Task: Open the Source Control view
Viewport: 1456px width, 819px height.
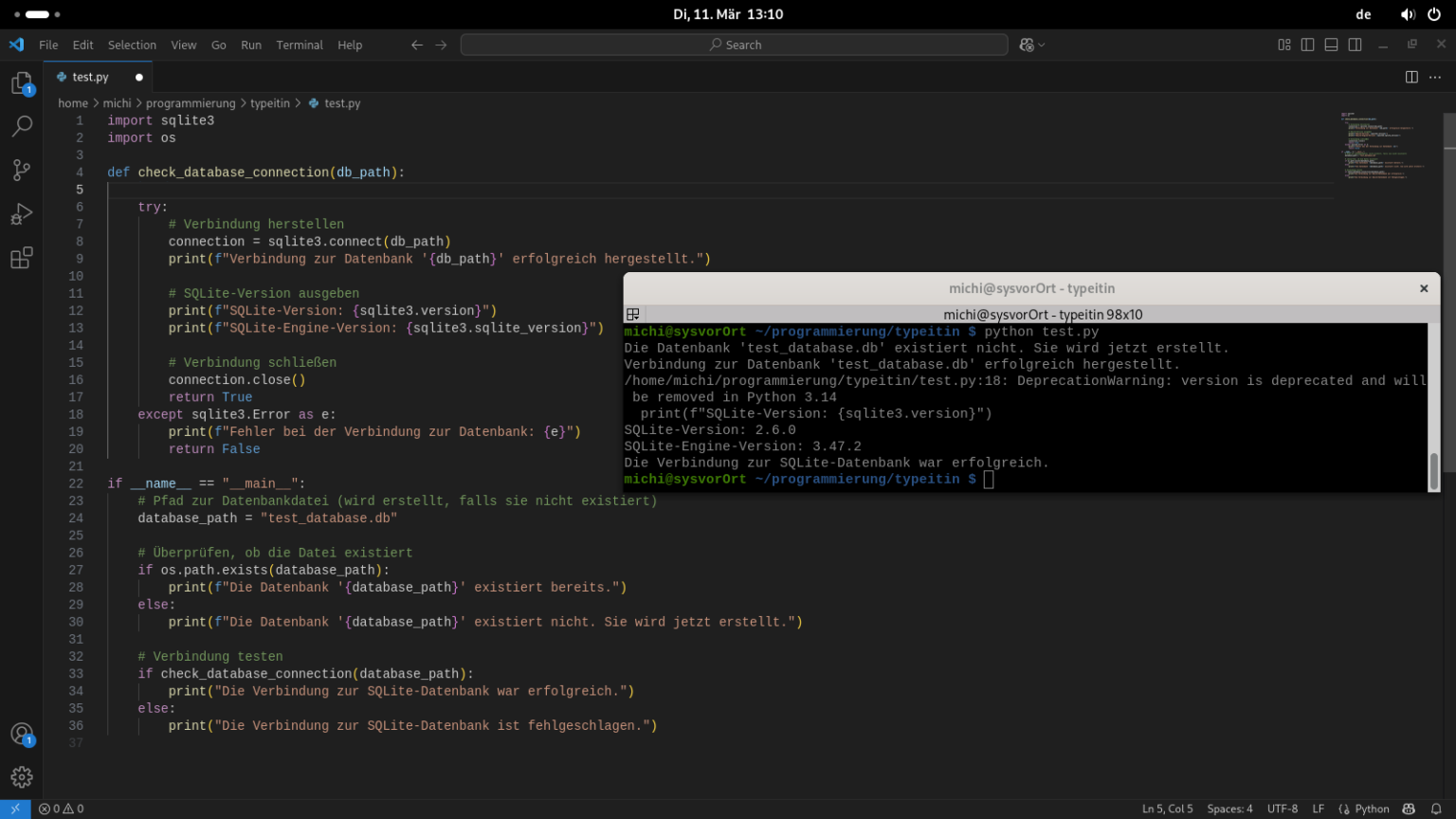Action: 21,170
